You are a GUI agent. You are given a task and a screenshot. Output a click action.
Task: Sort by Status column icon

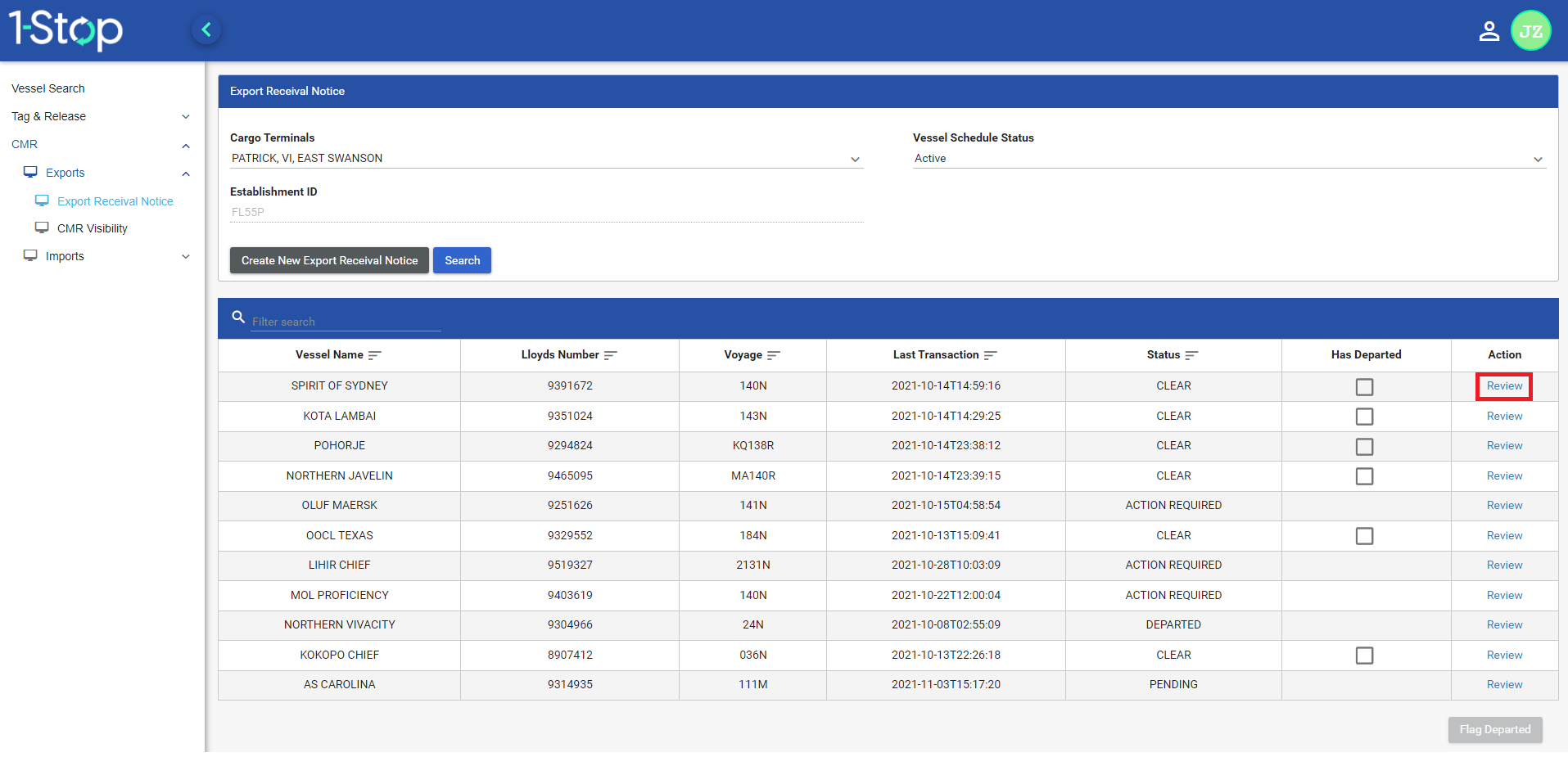click(1191, 355)
